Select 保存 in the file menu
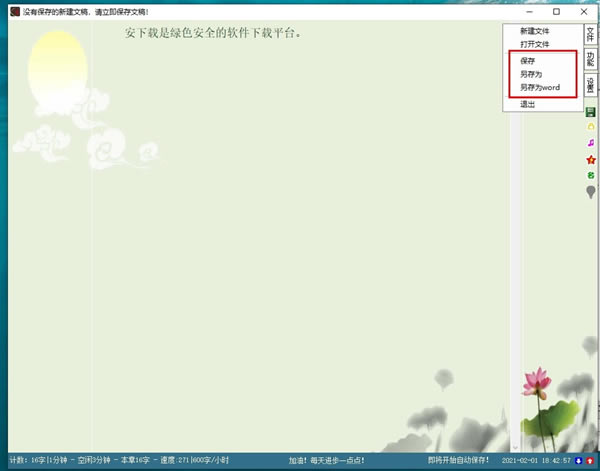The height and width of the screenshot is (471, 600). coord(527,60)
